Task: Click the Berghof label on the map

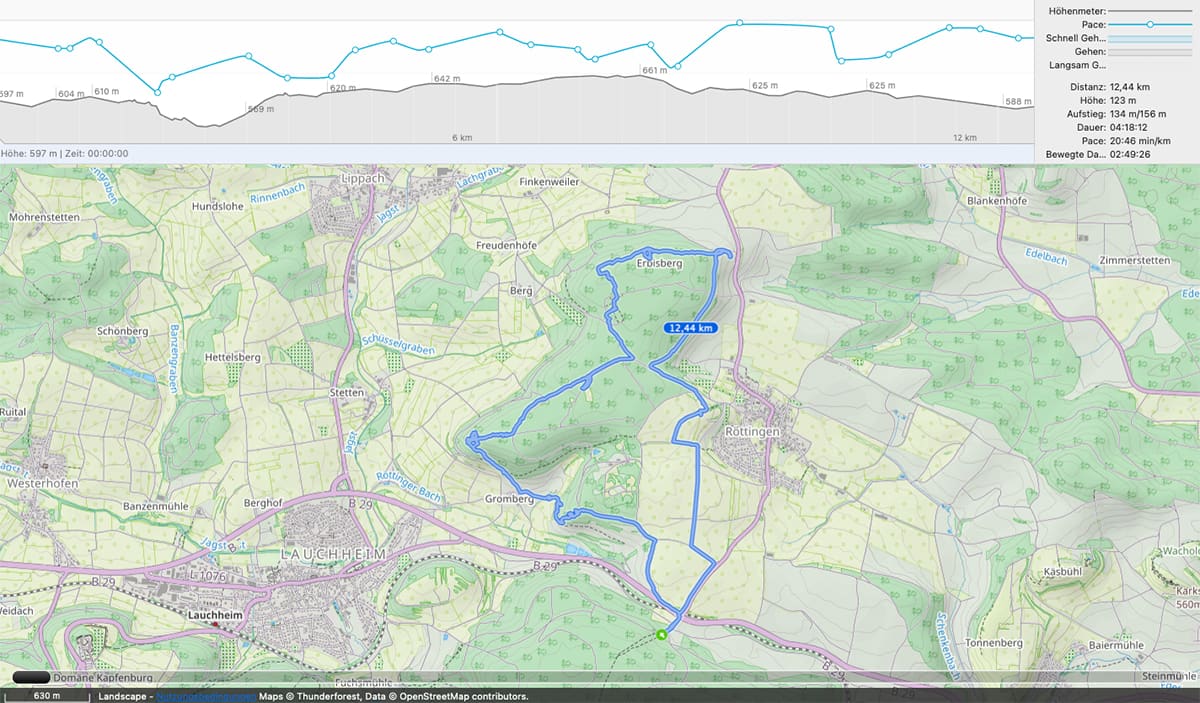Action: pyautogui.click(x=265, y=503)
